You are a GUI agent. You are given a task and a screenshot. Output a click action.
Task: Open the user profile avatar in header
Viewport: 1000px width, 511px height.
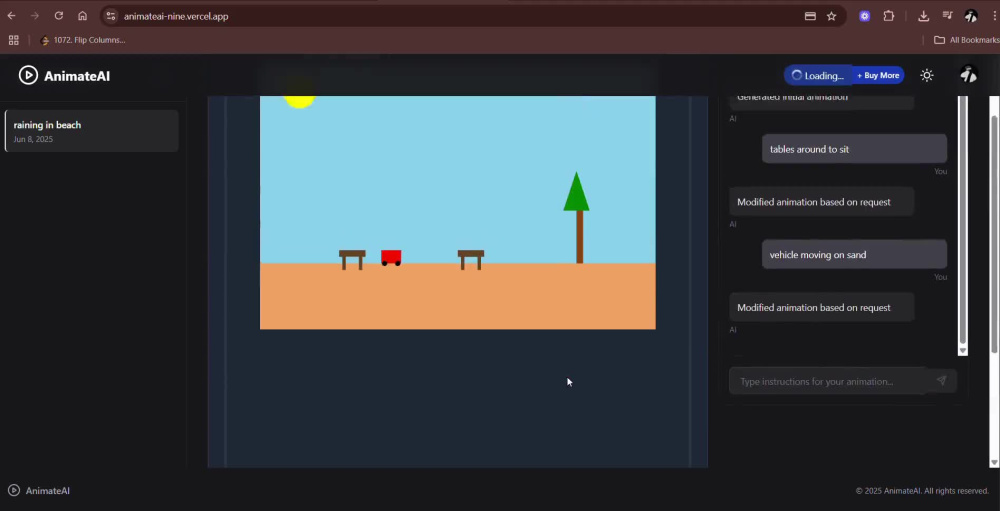(x=969, y=75)
